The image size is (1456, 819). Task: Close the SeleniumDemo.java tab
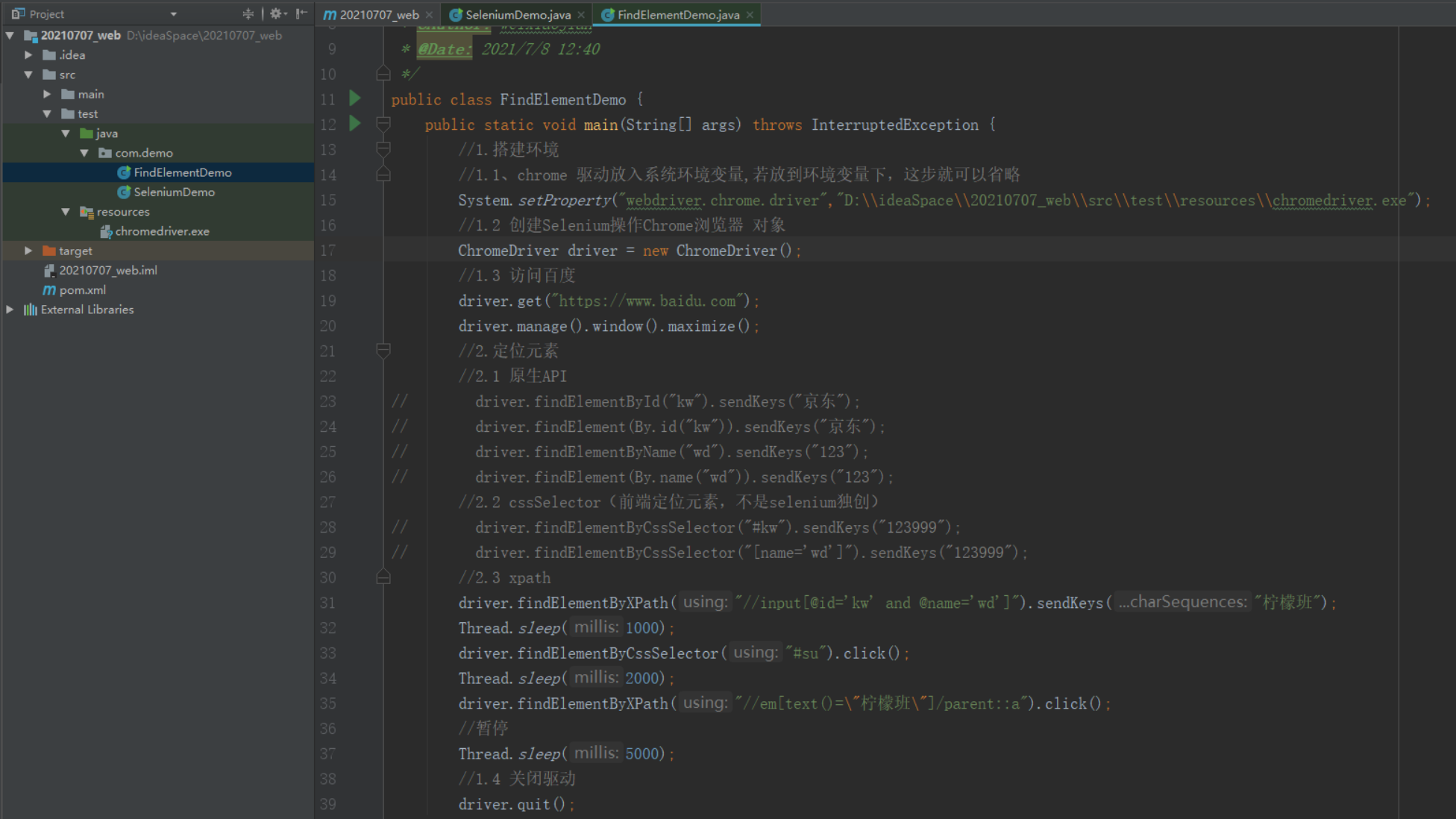[581, 14]
